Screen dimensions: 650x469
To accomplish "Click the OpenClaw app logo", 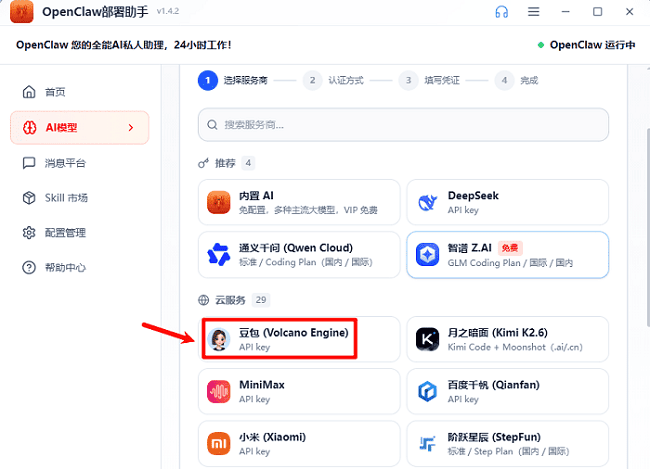I will 22,12.
